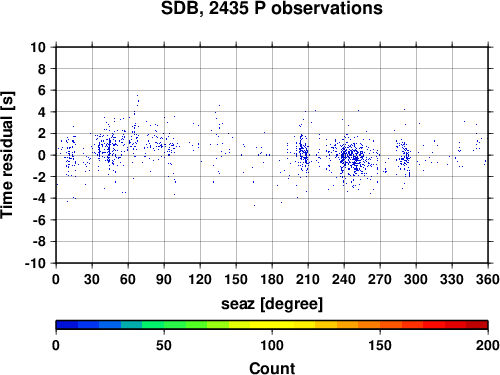Click the 'Count' colorbar label
500x375 pixels.
(272, 368)
